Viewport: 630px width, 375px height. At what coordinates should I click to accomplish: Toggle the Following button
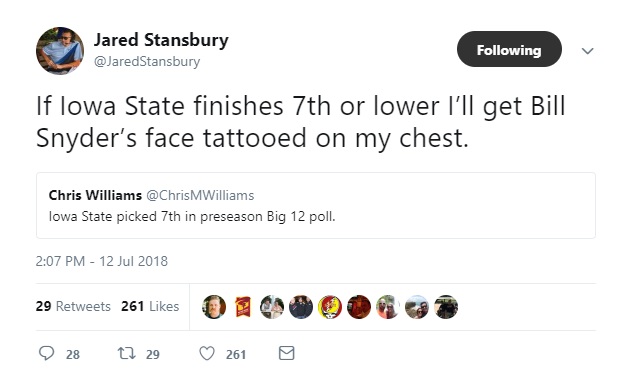pos(509,49)
